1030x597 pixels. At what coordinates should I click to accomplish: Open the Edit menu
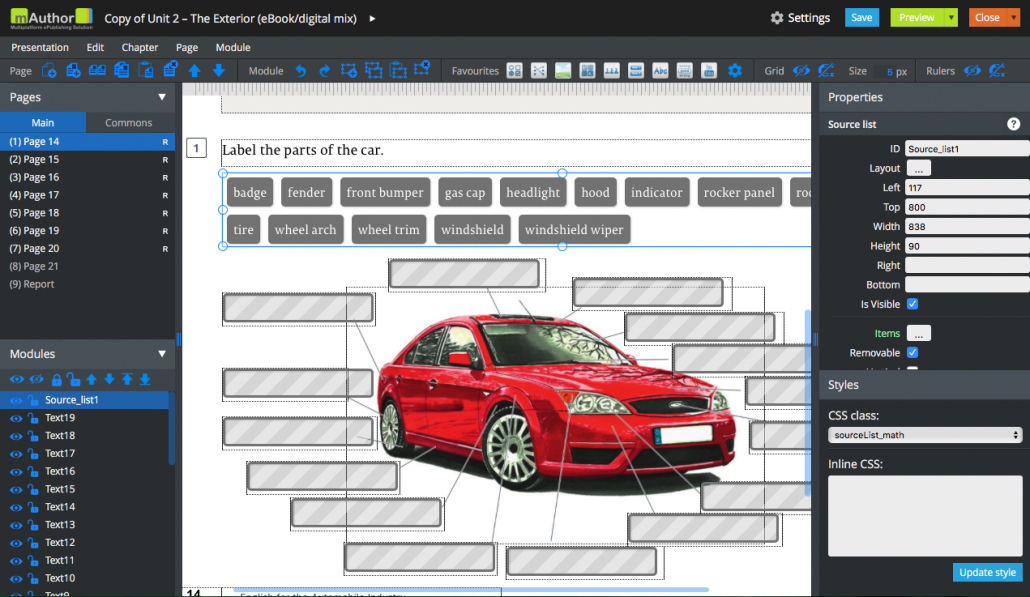coord(95,47)
